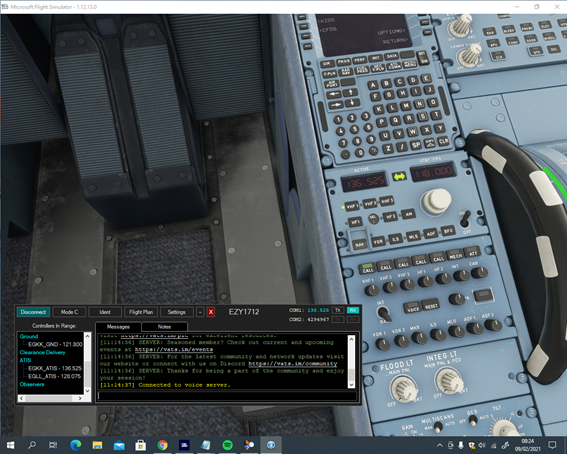Viewport: 567px width, 454px height.
Task: Click controllers list scroll down arrow
Action: coord(87,391)
